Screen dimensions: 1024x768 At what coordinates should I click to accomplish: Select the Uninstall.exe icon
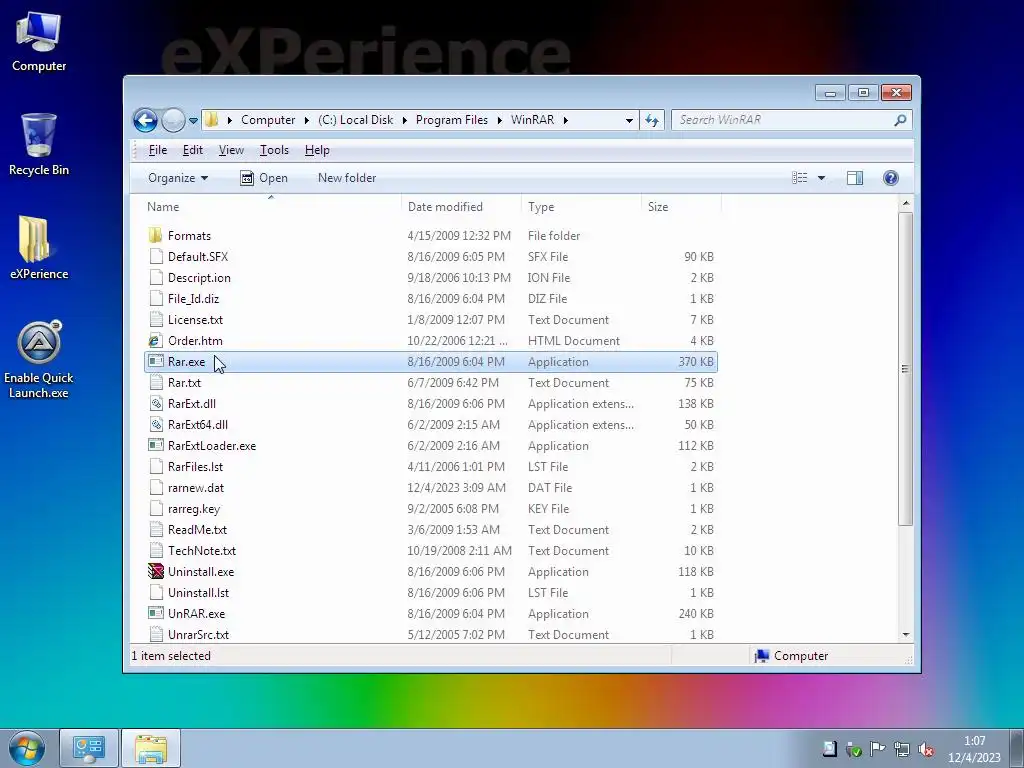point(155,571)
